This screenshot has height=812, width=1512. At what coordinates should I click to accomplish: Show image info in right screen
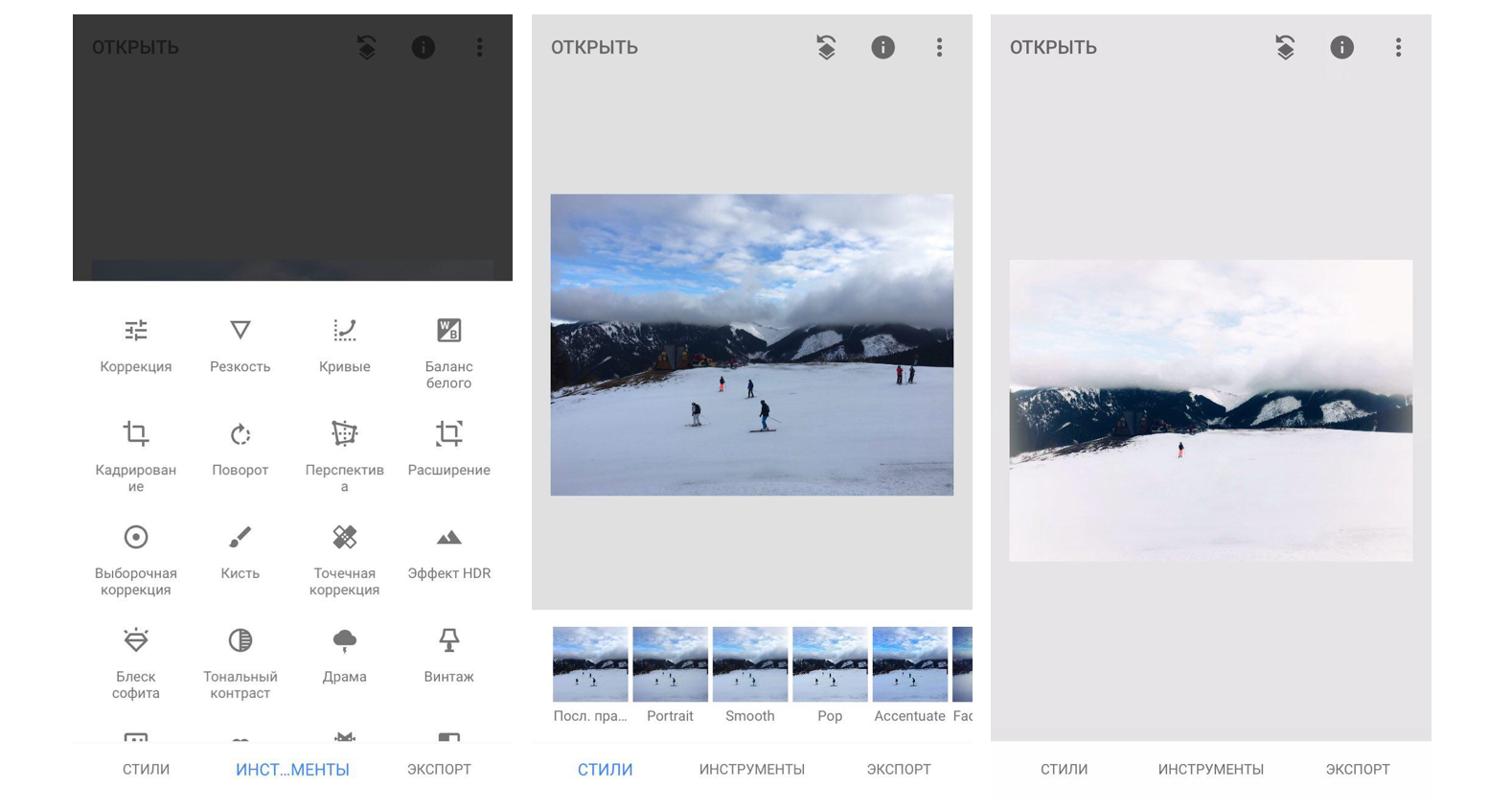1341,47
